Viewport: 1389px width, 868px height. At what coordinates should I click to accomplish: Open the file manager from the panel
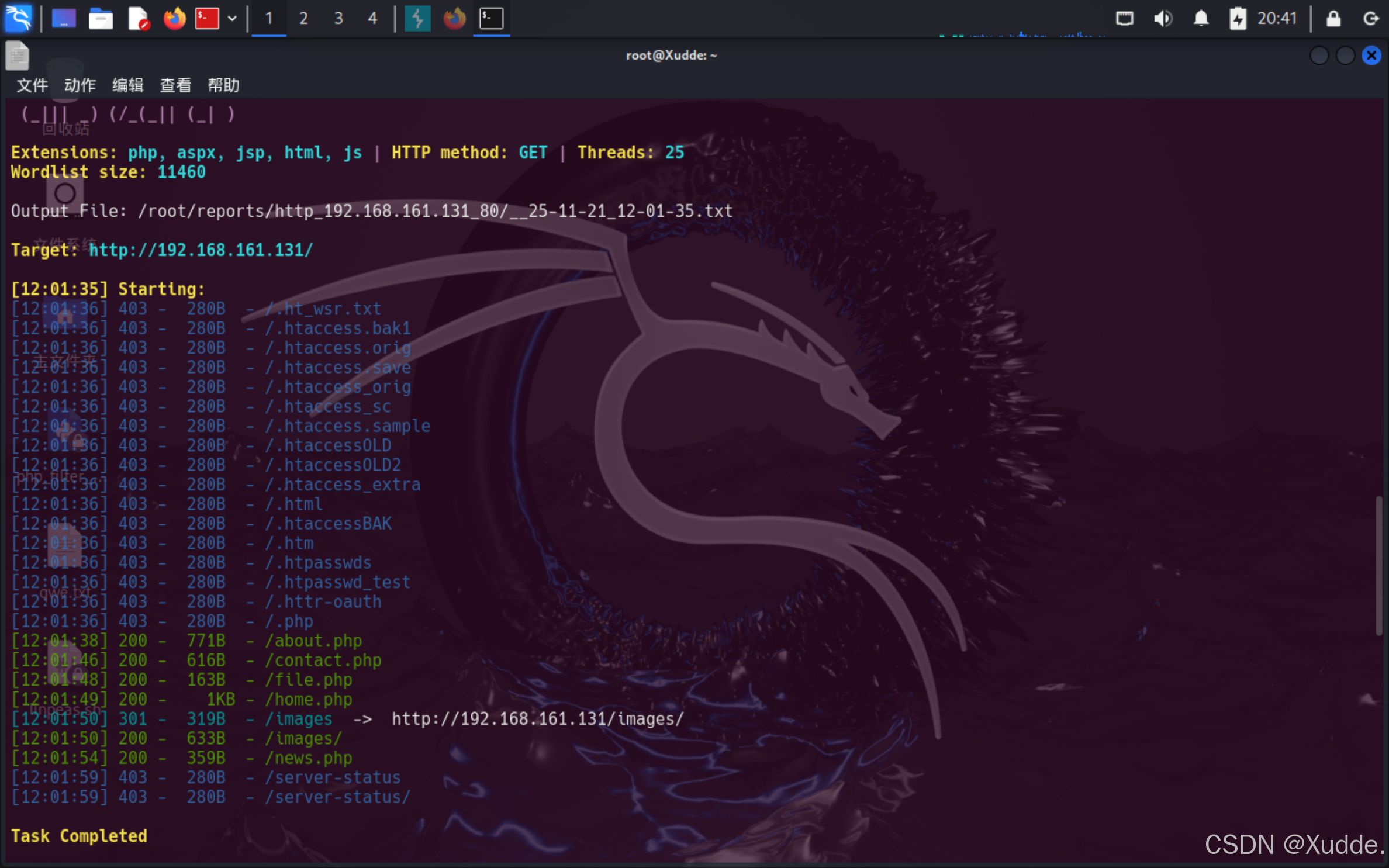click(101, 18)
